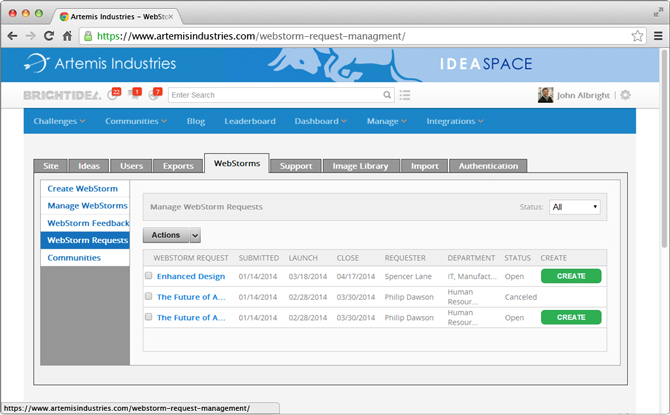Open the Open The Future of A... link
The width and height of the screenshot is (670, 415).
[x=191, y=317]
